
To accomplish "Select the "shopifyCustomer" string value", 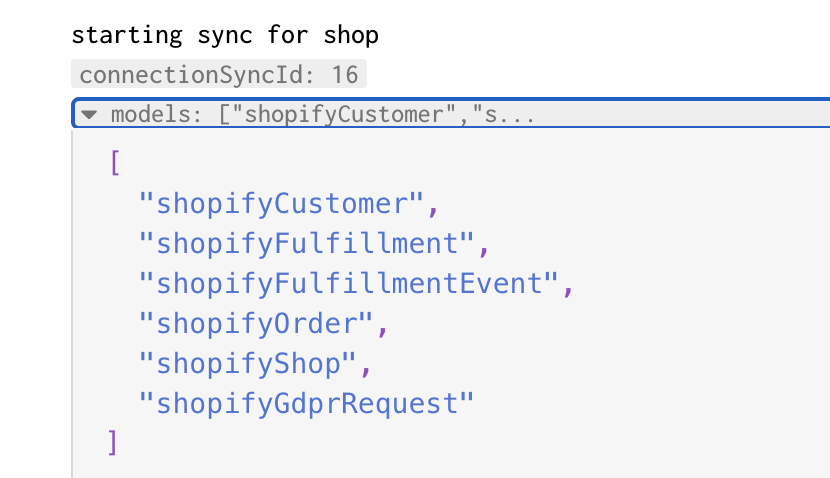I will pos(281,203).
